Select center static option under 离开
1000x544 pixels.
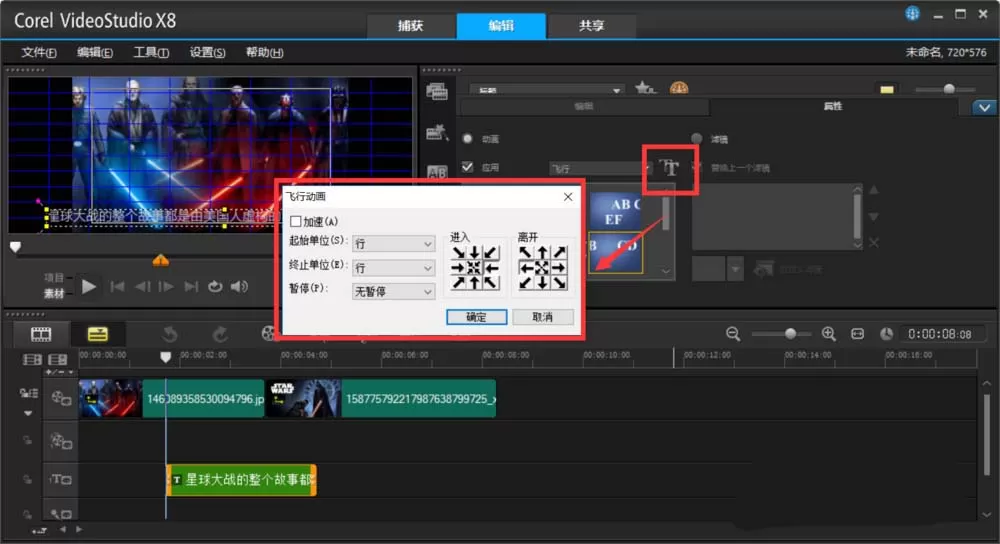[x=541, y=268]
